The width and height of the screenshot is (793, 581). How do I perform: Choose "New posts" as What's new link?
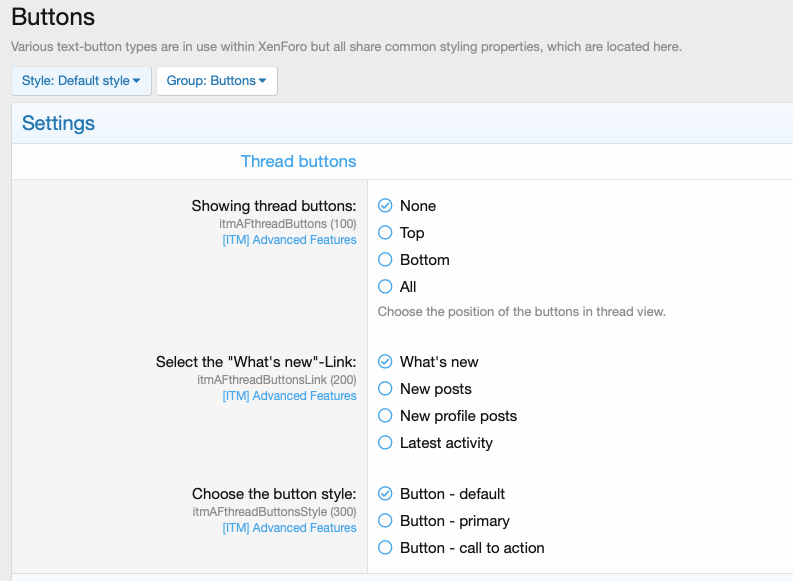385,389
